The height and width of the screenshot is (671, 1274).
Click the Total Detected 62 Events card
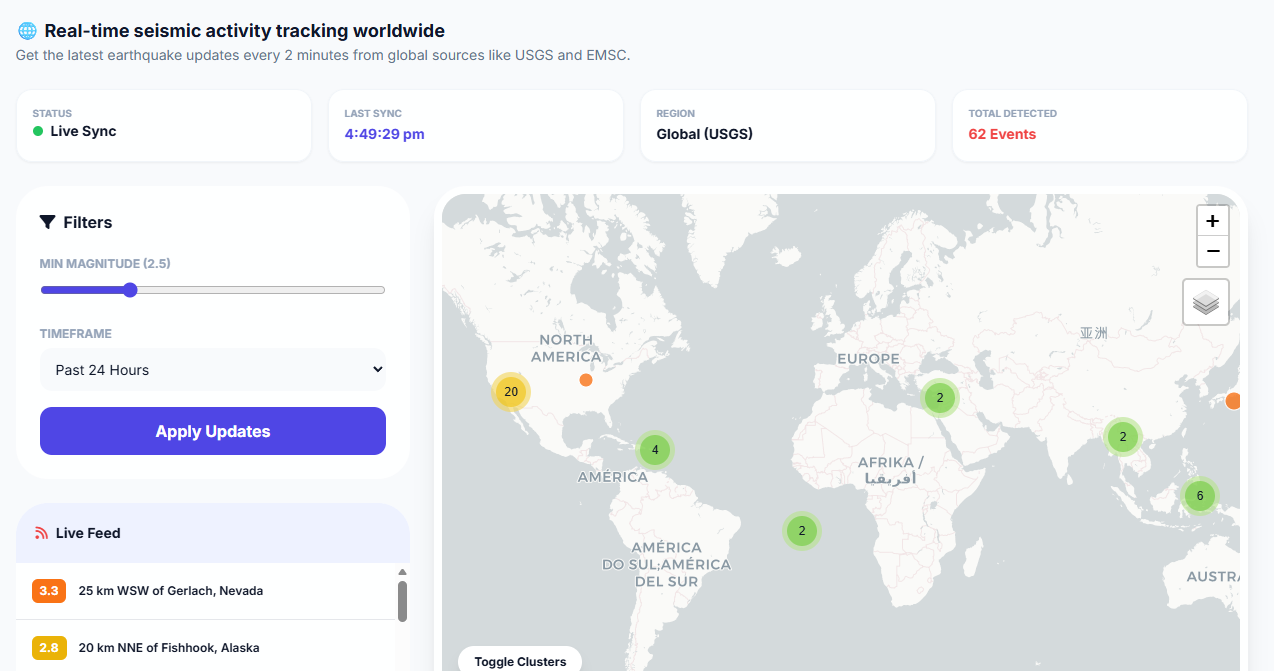(1099, 125)
